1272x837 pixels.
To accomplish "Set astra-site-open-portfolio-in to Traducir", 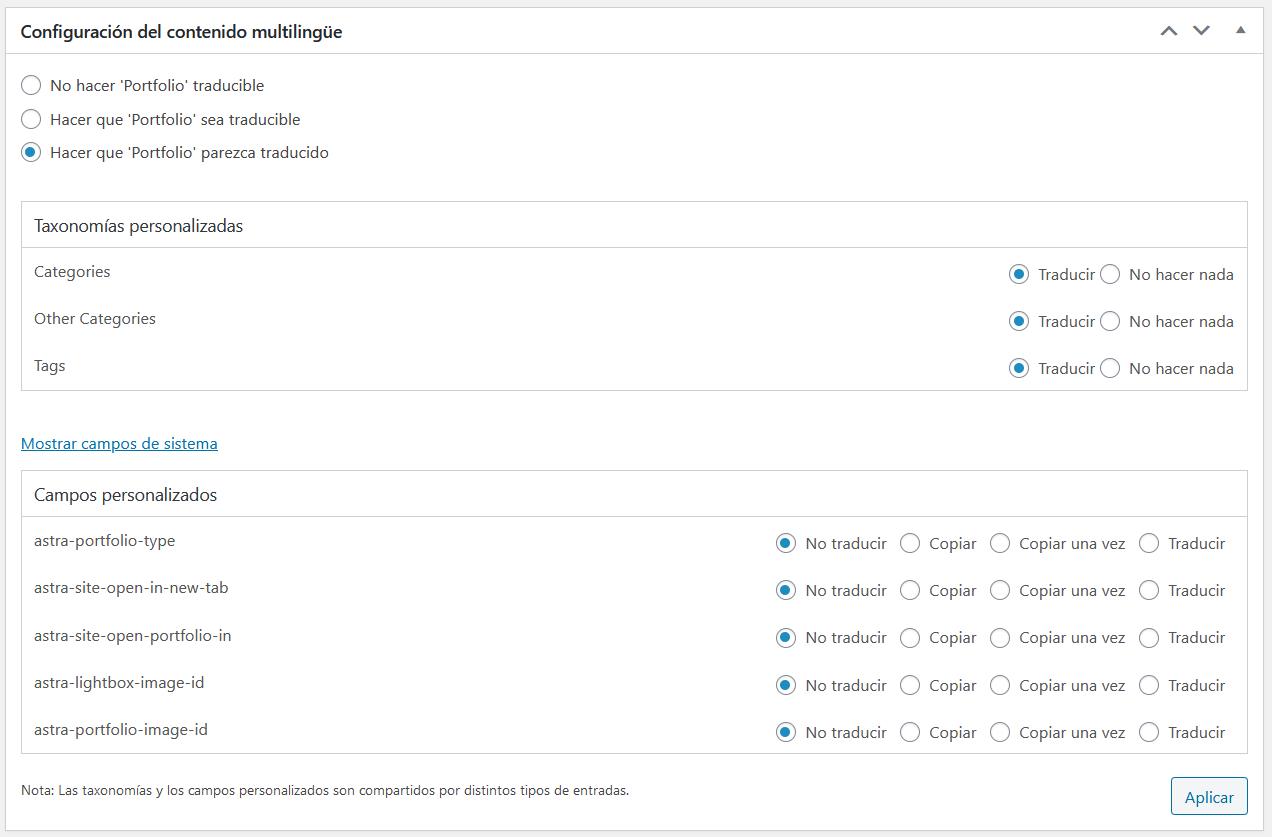I will (1149, 637).
